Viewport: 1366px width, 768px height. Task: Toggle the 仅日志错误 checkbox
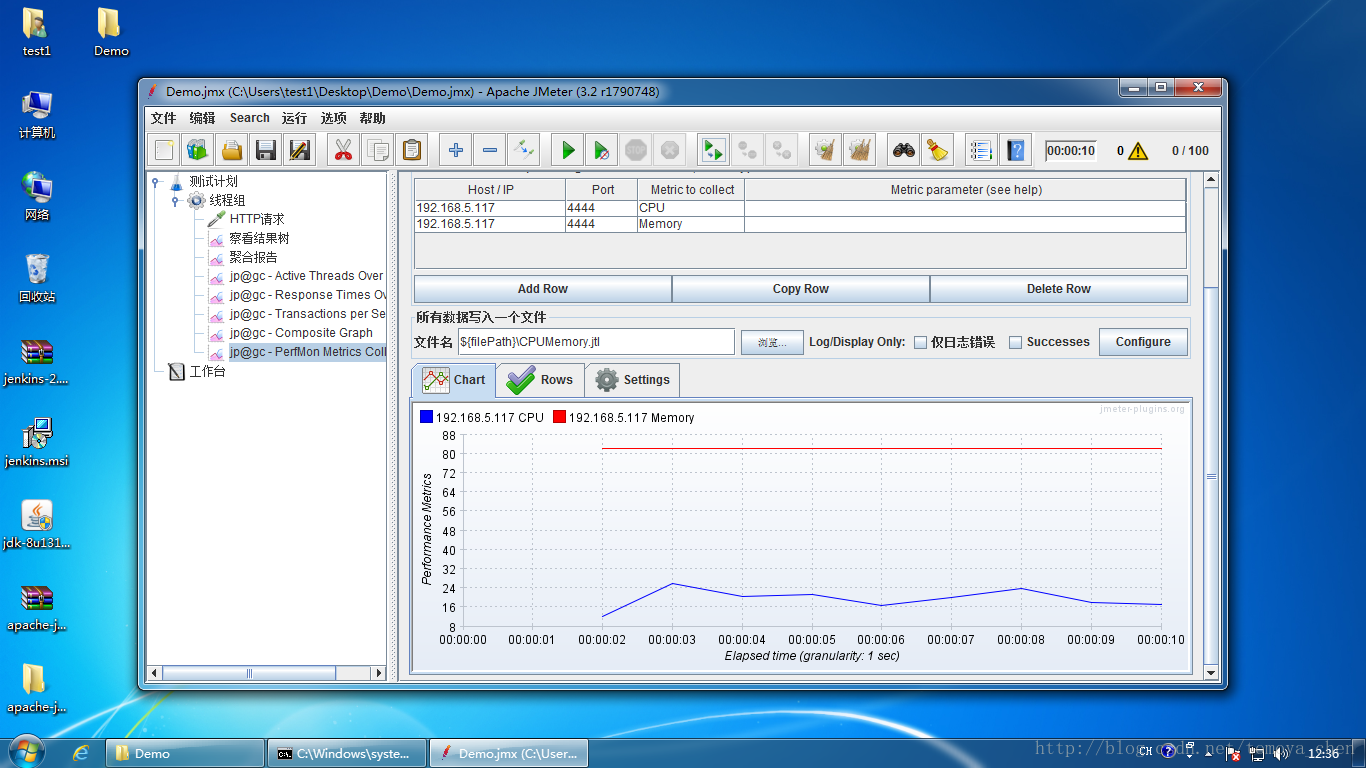(x=920, y=342)
